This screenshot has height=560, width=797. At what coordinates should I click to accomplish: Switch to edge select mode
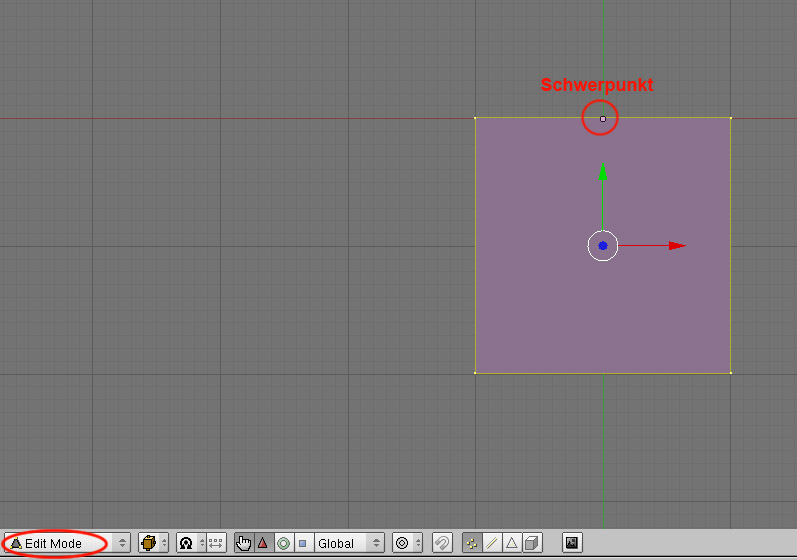(x=492, y=543)
